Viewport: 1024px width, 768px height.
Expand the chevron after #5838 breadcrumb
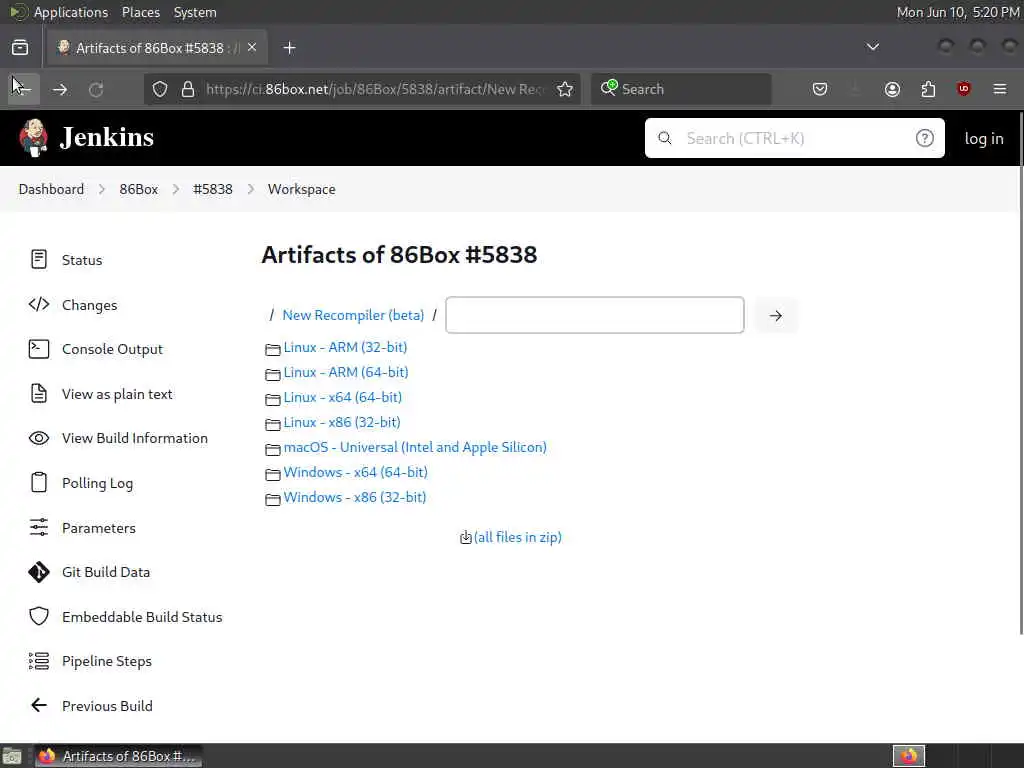tap(251, 189)
